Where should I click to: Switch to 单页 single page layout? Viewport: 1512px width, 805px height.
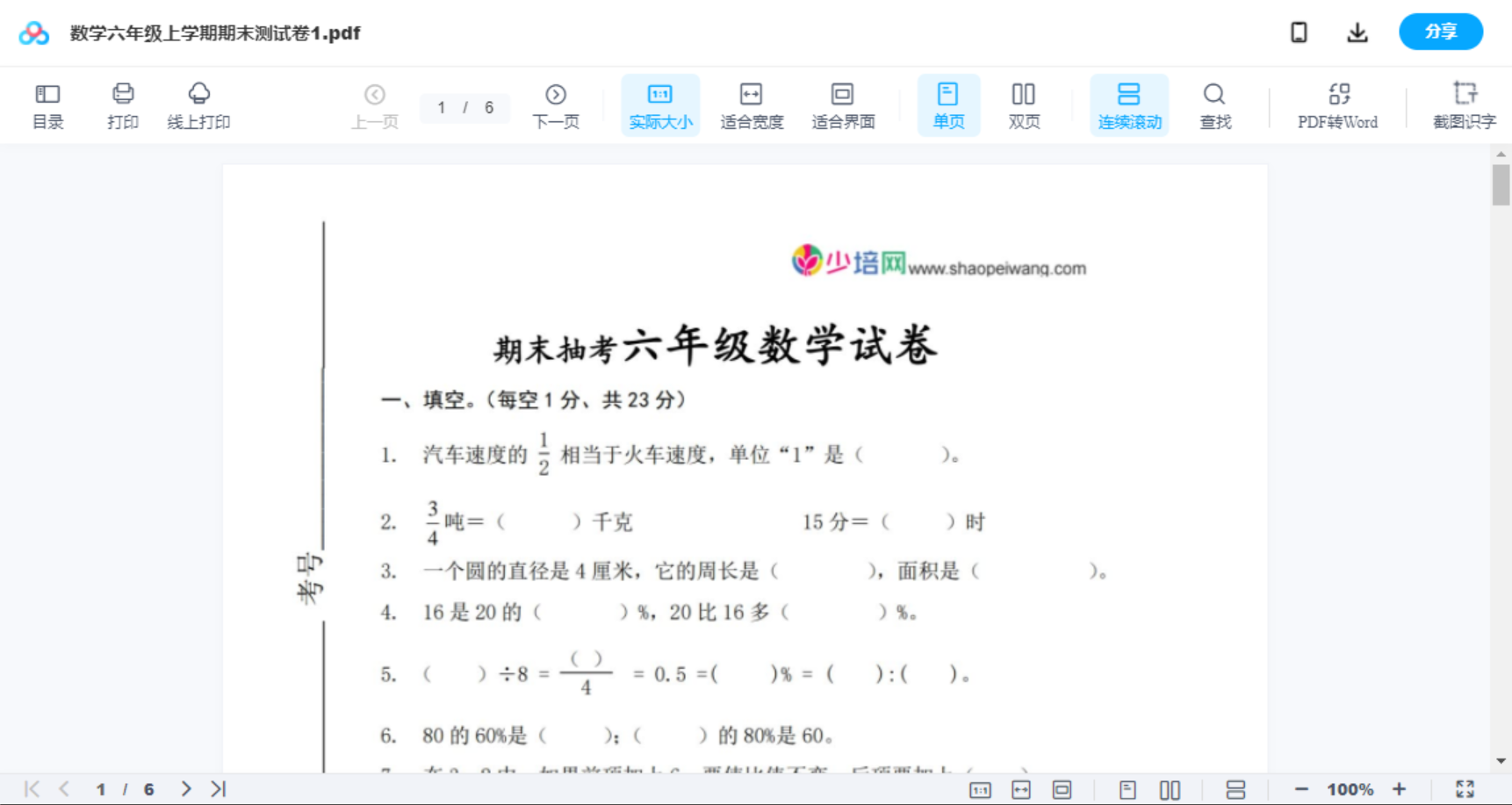coord(948,105)
